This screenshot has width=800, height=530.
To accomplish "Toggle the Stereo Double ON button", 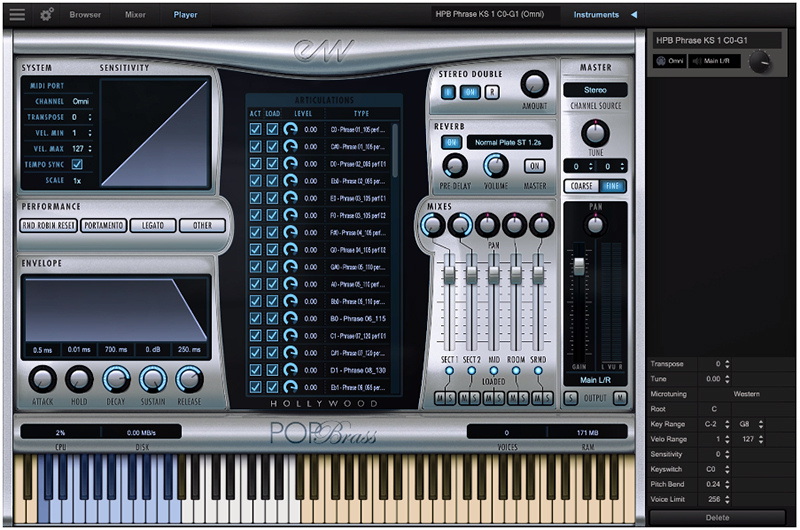I will (x=470, y=92).
